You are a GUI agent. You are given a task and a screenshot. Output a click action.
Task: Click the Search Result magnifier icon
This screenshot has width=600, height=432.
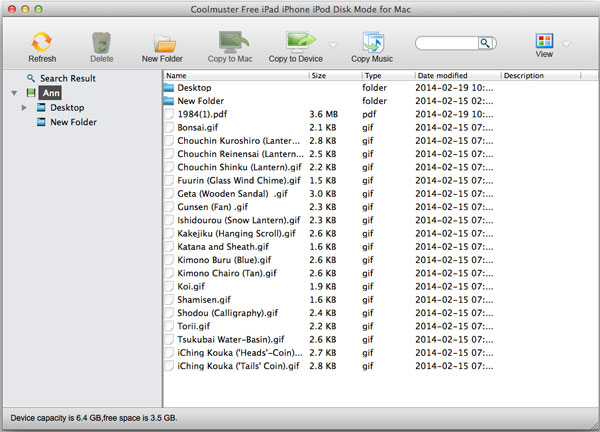[31, 78]
